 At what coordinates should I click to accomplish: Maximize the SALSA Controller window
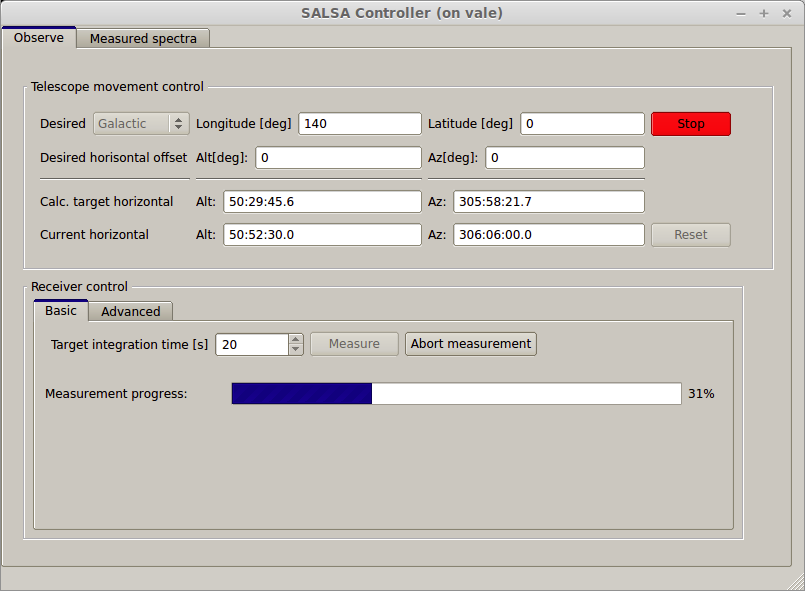(764, 13)
